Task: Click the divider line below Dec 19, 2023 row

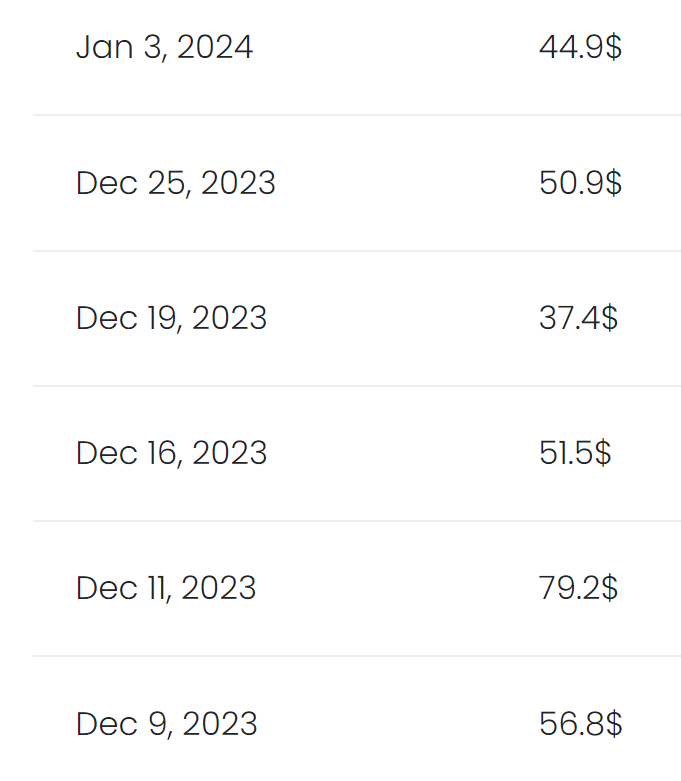Action: [x=357, y=386]
